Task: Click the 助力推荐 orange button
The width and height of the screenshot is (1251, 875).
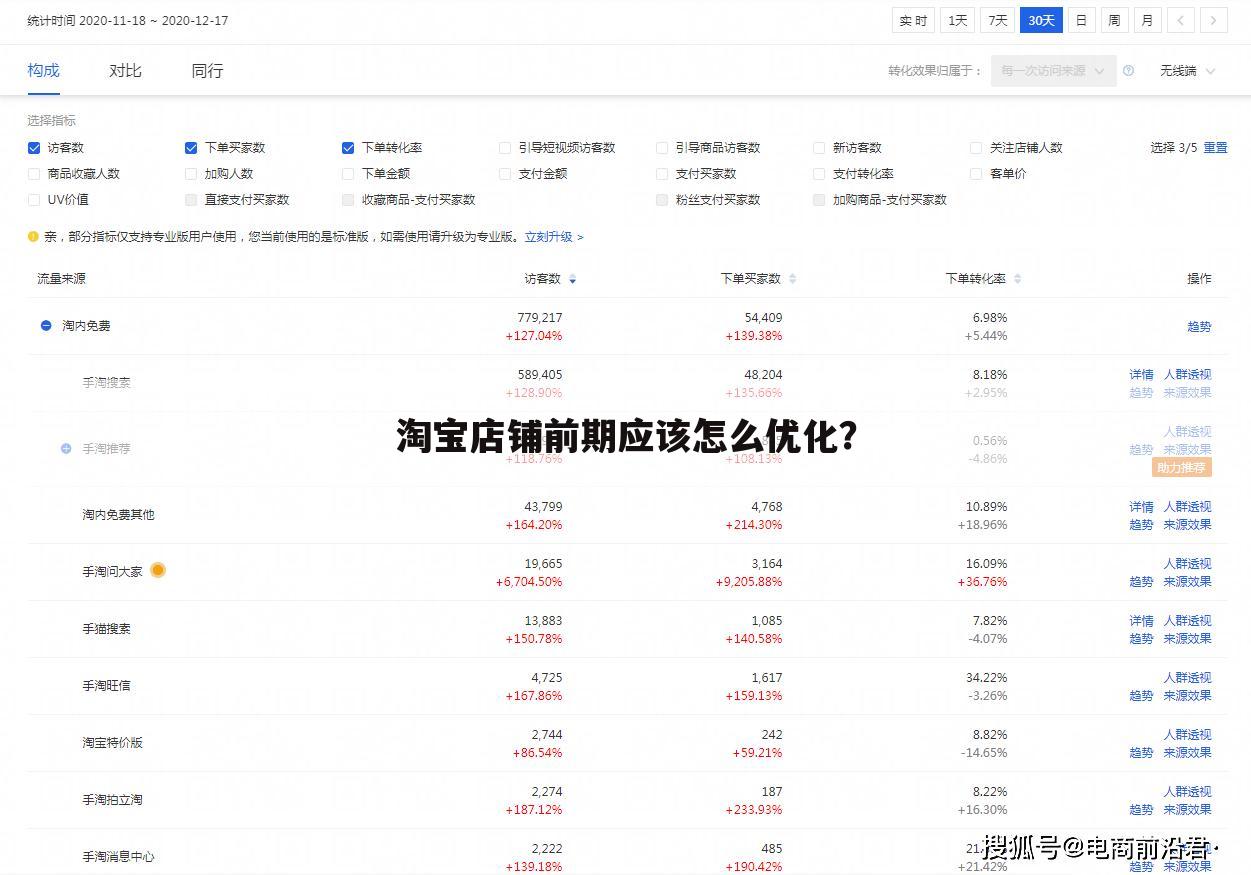Action: tap(1182, 468)
